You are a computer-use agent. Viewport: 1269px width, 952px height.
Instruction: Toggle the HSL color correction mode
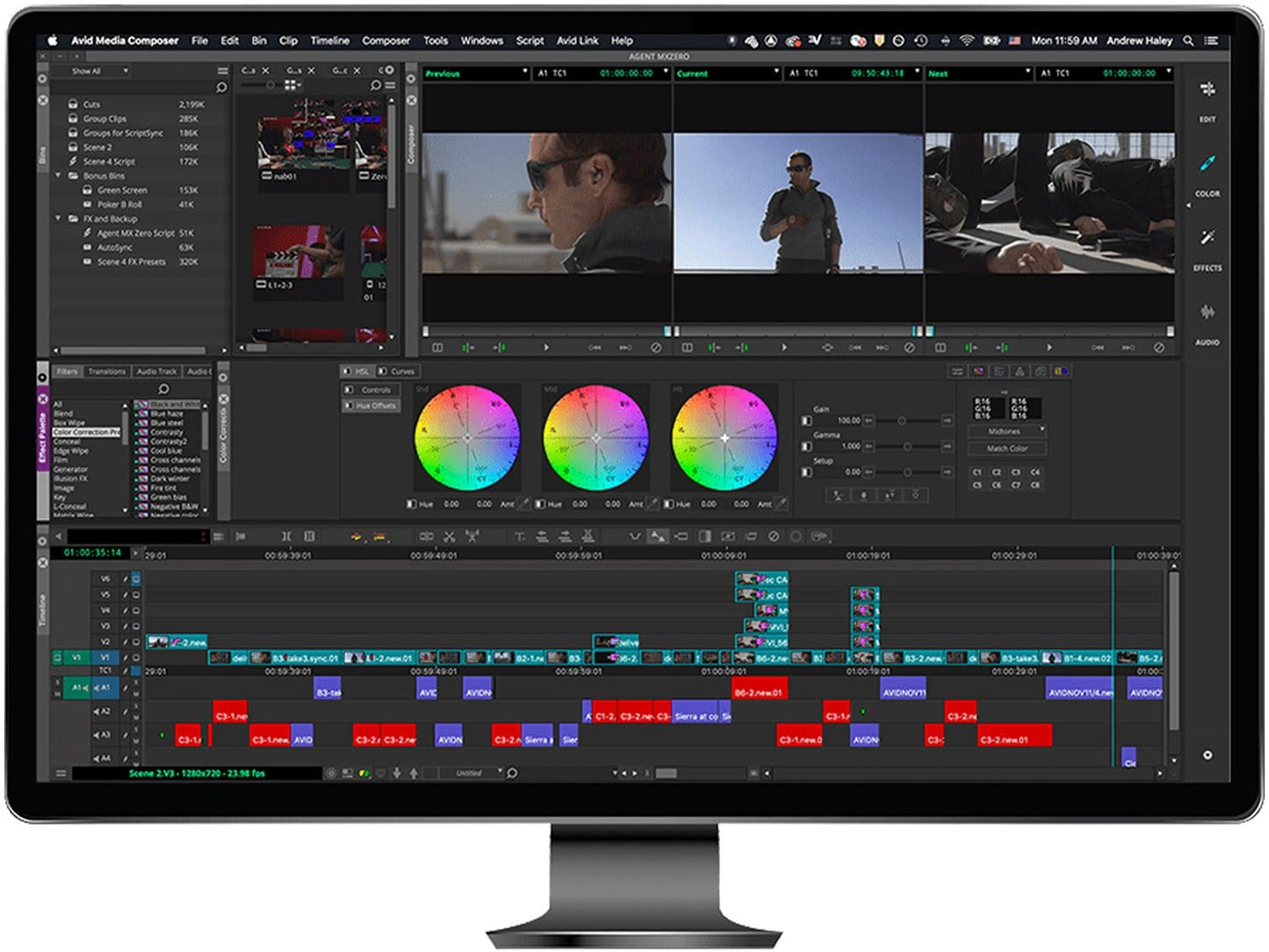357,371
